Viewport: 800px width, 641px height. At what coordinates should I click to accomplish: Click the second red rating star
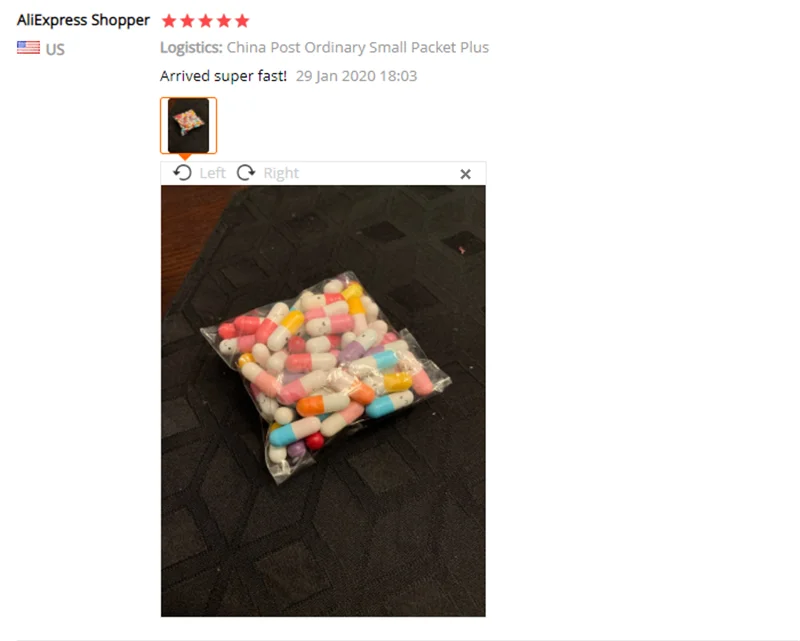tap(187, 21)
